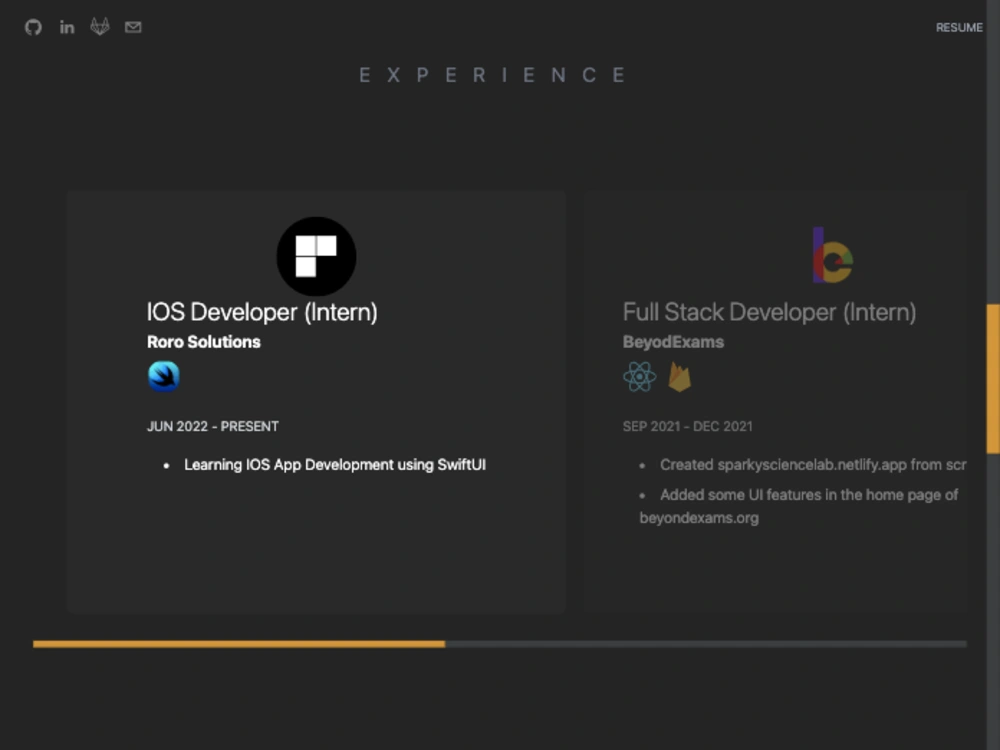The width and height of the screenshot is (1000, 750).
Task: Click the Firebase flame icon
Action: [x=679, y=376]
